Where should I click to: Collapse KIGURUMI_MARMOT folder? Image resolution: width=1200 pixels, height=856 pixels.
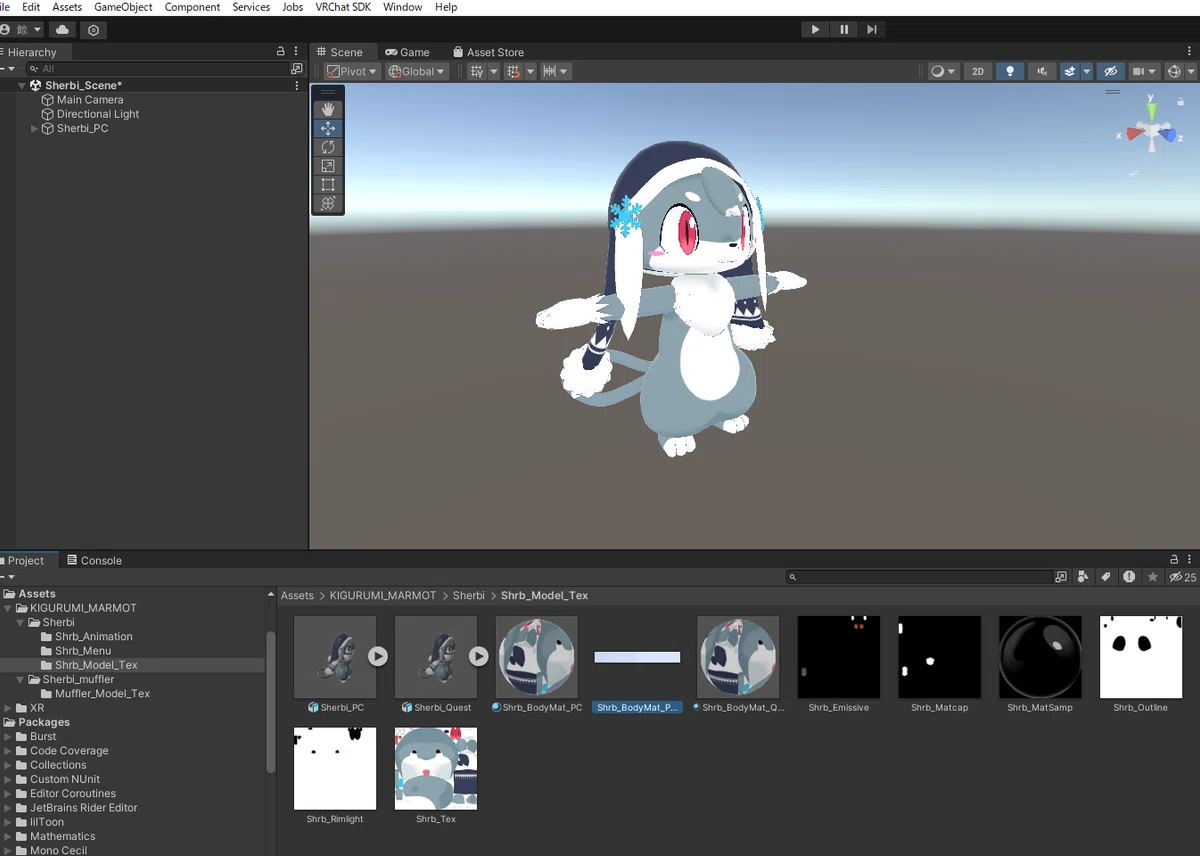click(x=9, y=608)
